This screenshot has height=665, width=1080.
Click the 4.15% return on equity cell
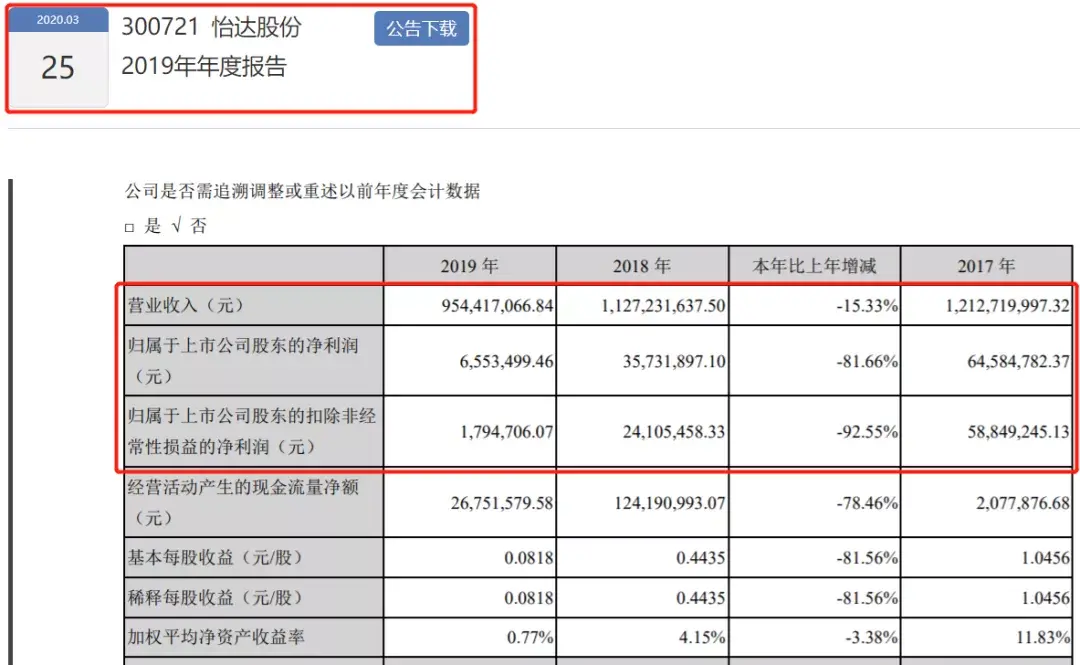tap(641, 637)
